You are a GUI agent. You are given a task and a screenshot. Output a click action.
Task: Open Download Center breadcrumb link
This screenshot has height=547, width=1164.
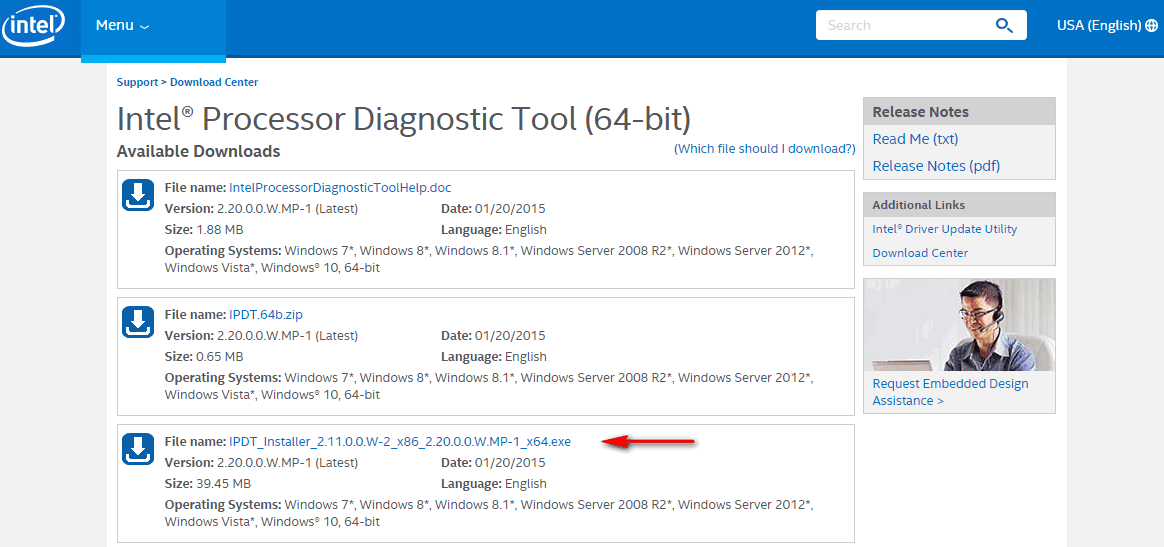coord(214,82)
